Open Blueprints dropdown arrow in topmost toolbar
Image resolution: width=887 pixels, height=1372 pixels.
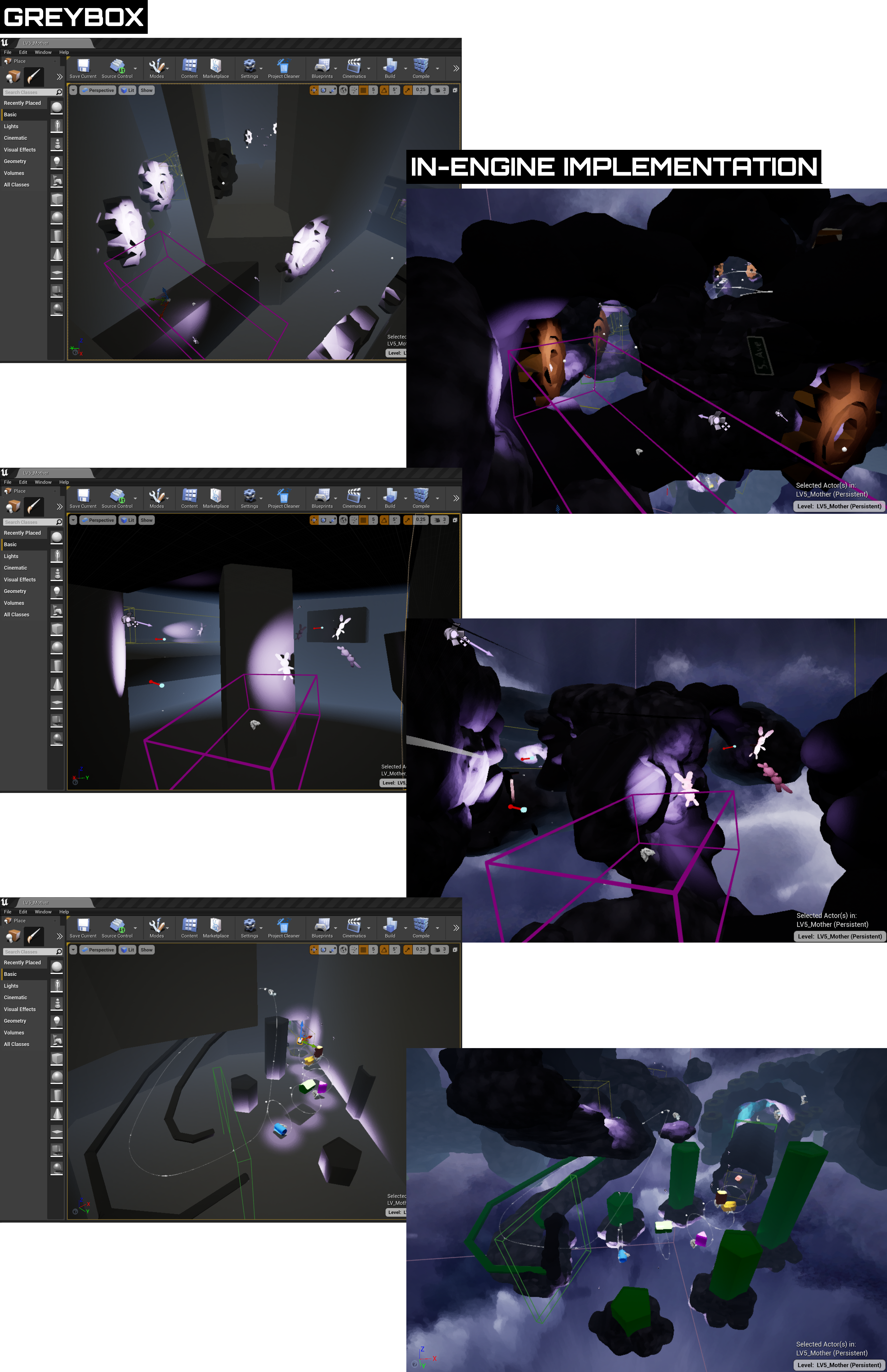(x=336, y=69)
